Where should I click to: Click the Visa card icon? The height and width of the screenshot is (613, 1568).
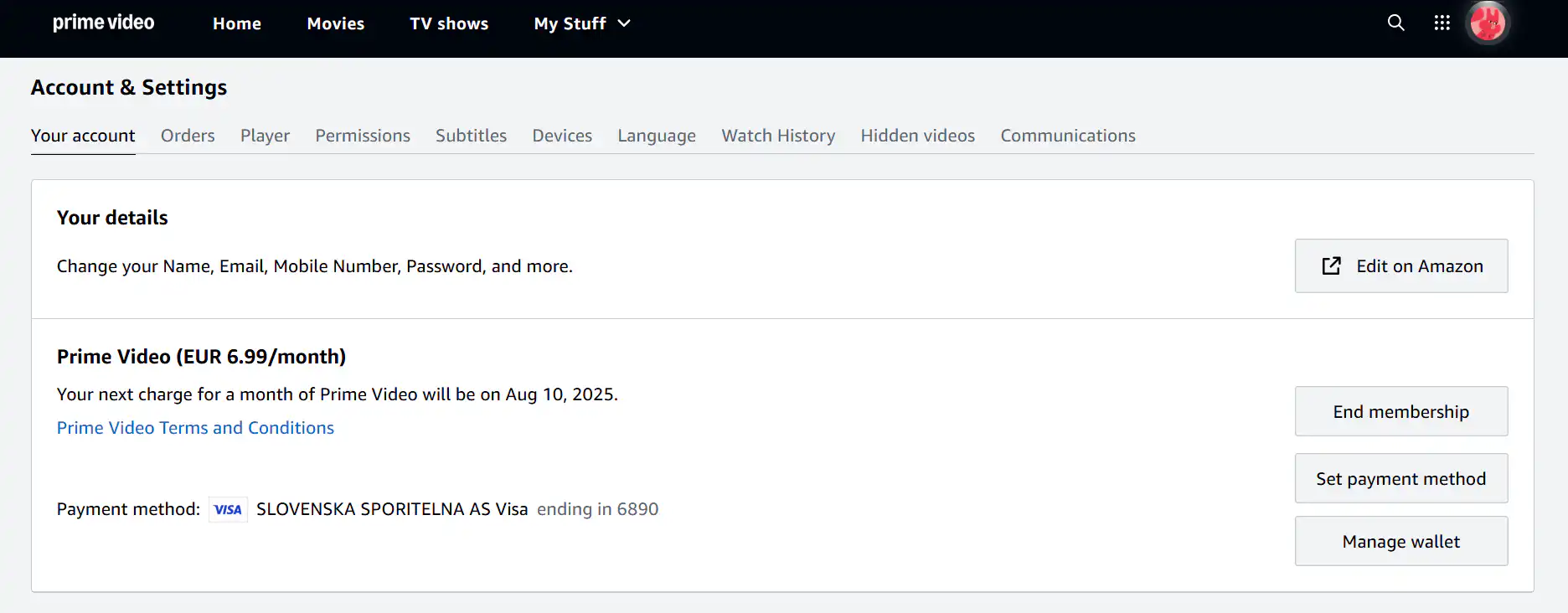[228, 509]
